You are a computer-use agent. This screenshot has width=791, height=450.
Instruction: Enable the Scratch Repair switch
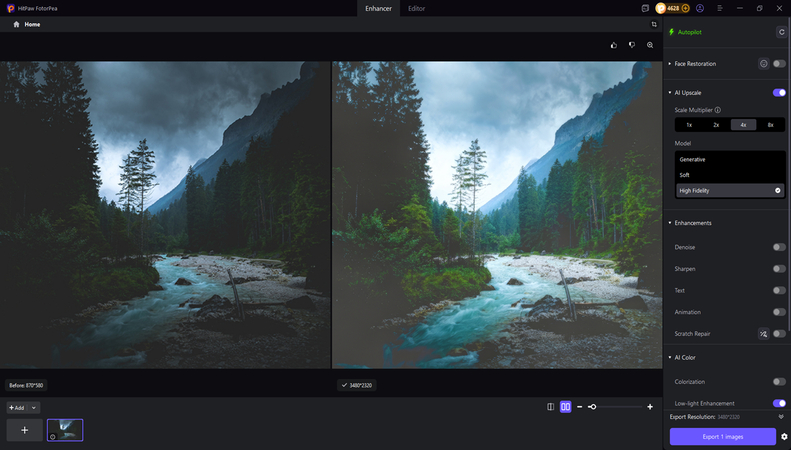[779, 333]
